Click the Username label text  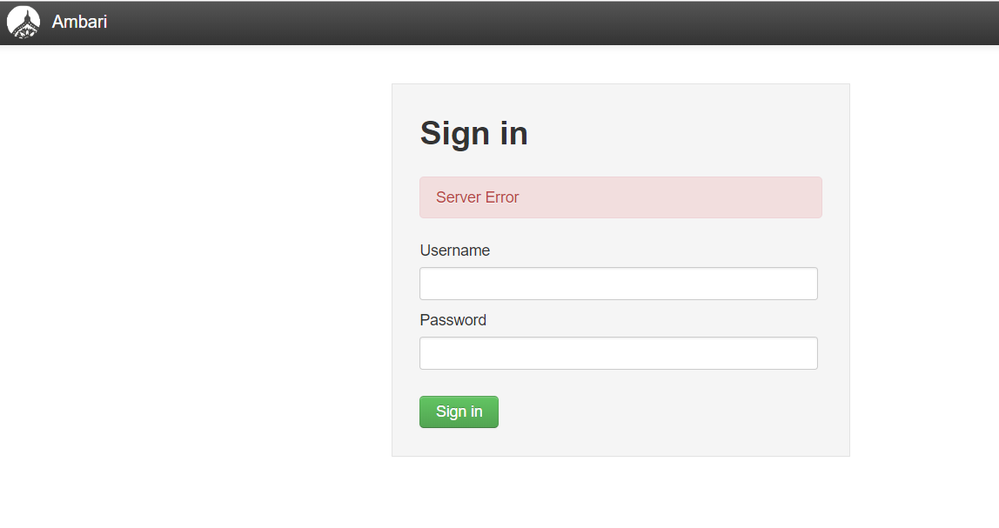pyautogui.click(x=455, y=250)
